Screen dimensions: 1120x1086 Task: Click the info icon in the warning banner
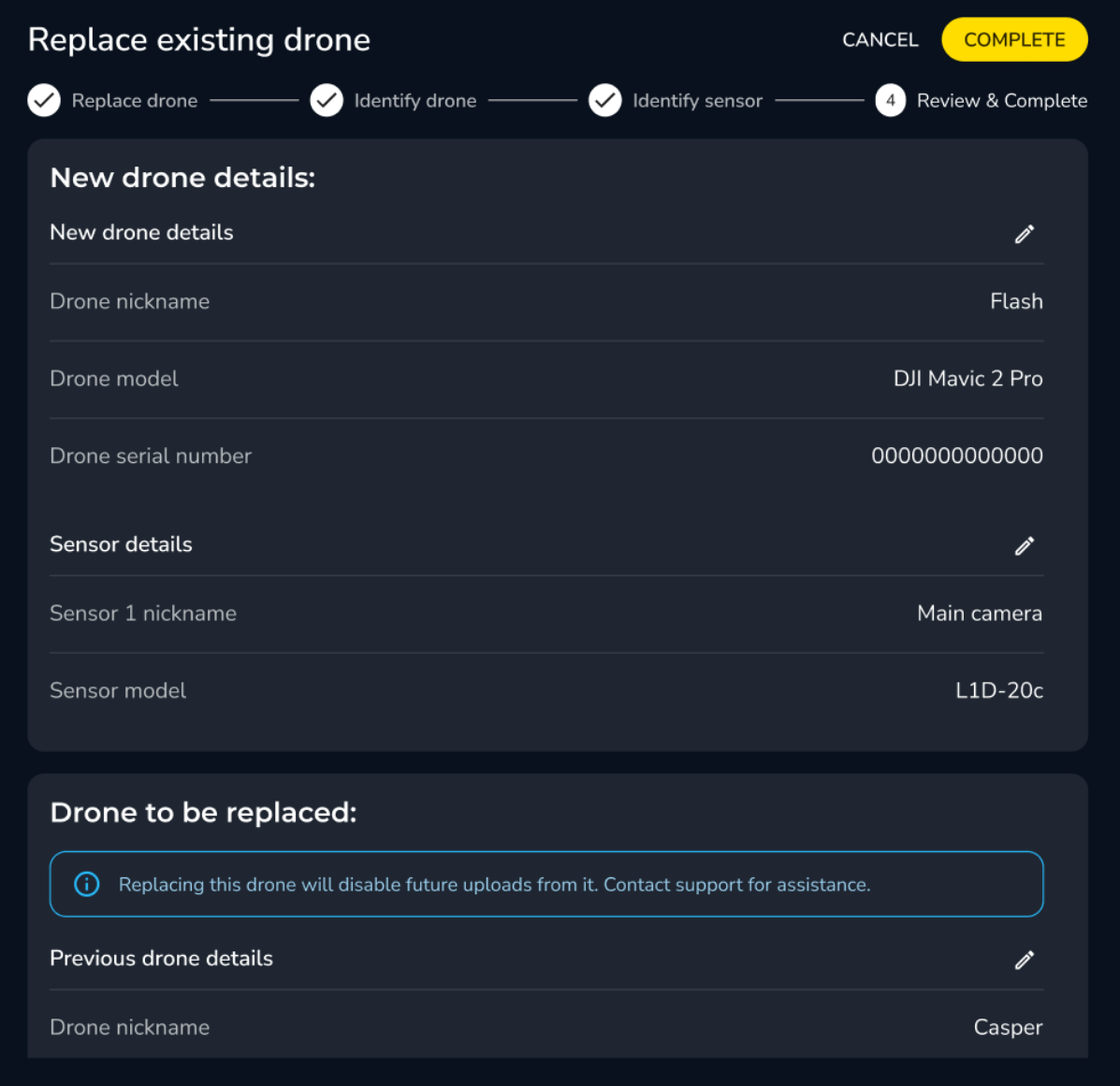point(87,884)
